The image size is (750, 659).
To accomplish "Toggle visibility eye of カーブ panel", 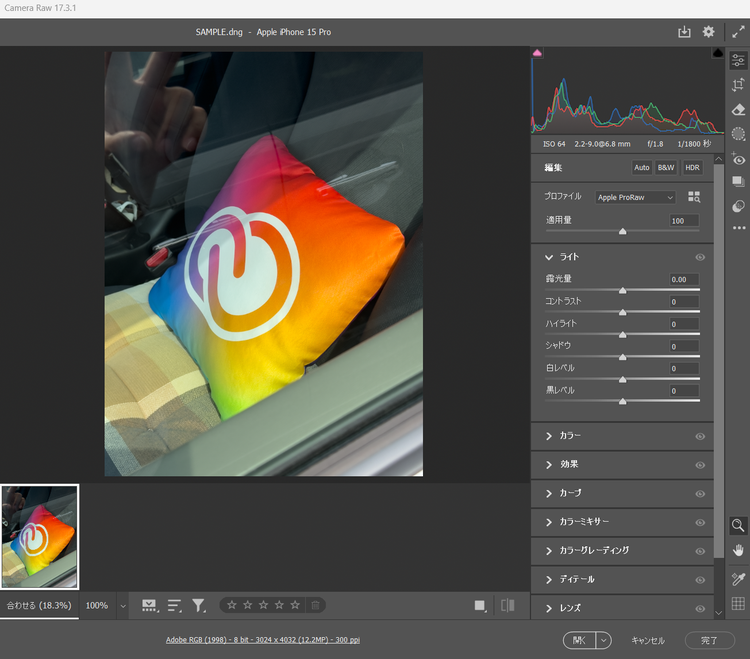I will tap(700, 494).
